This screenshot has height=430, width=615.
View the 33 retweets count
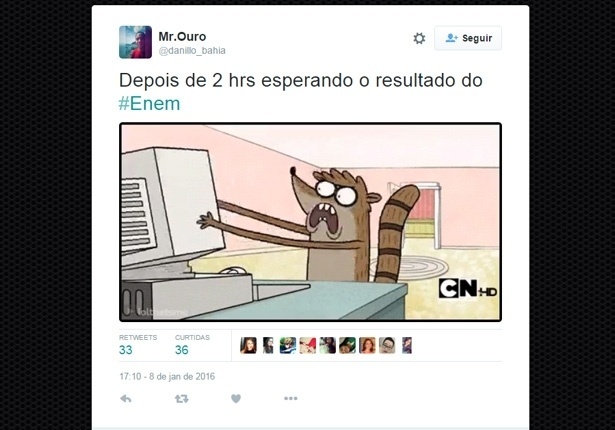click(126, 350)
